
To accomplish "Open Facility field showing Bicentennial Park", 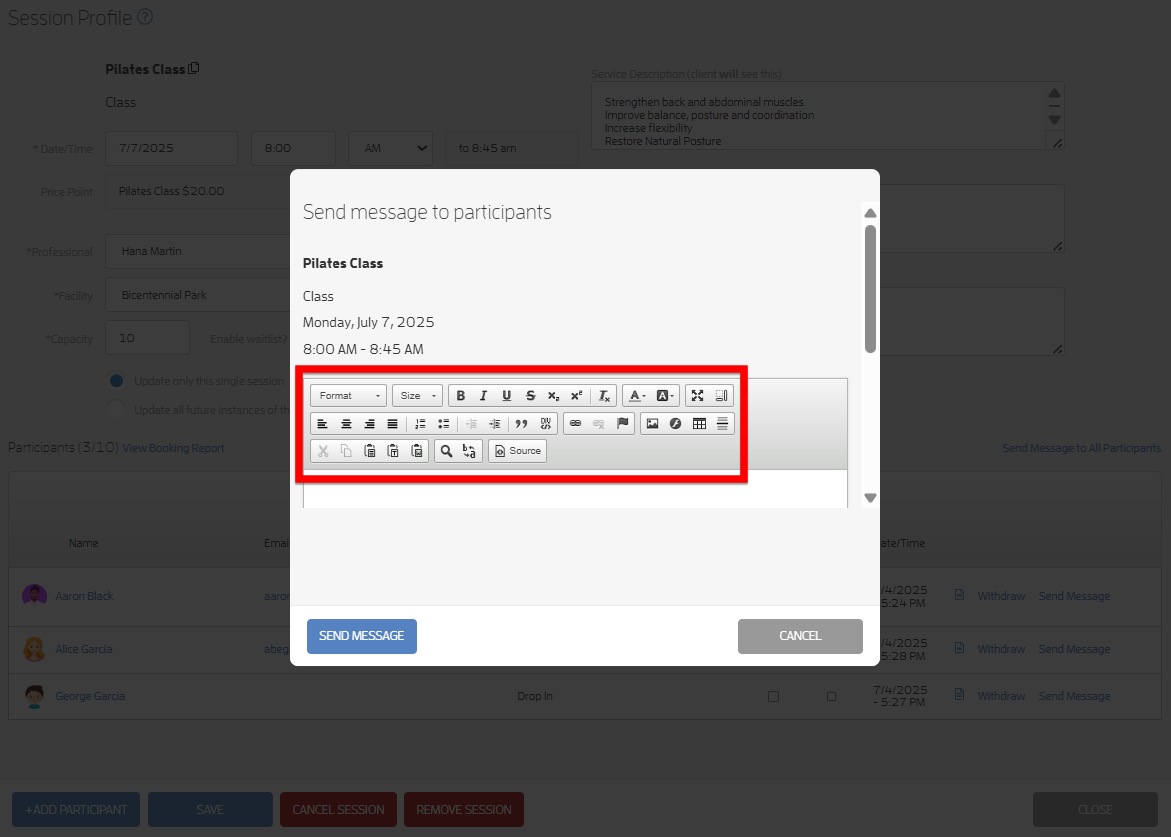I will tap(198, 295).
